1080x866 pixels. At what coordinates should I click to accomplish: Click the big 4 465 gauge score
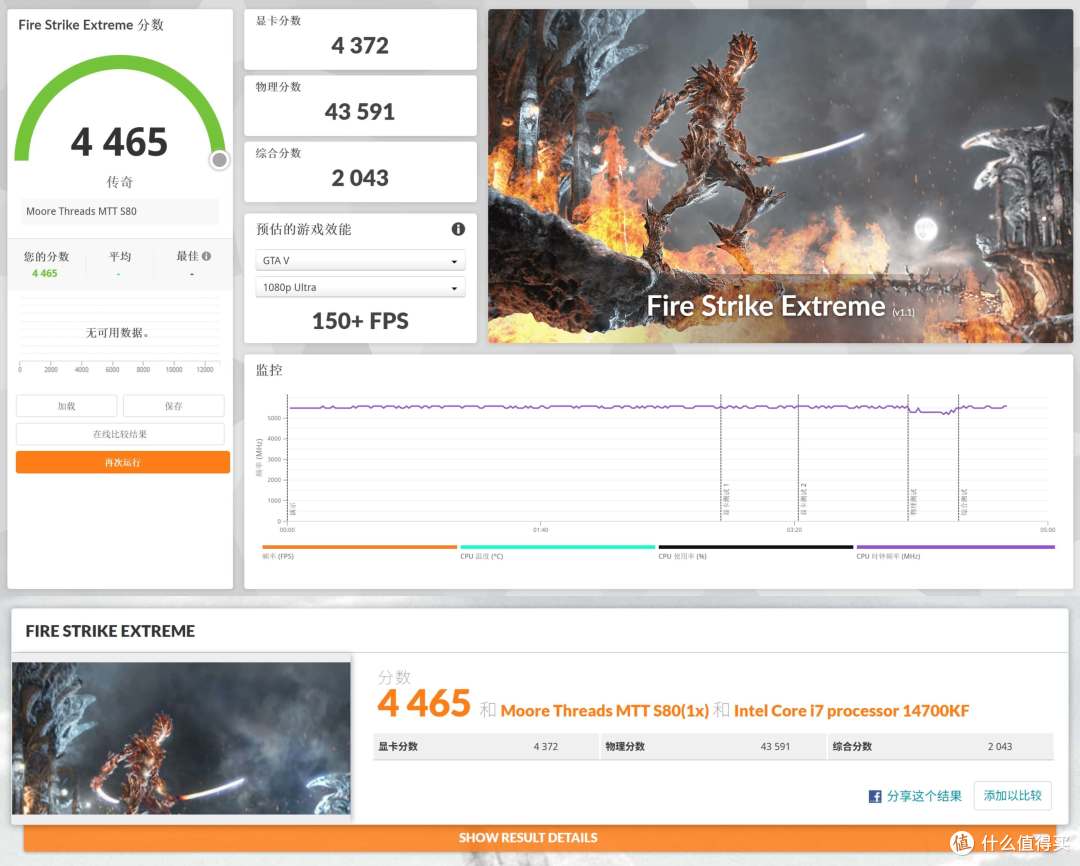coord(119,142)
